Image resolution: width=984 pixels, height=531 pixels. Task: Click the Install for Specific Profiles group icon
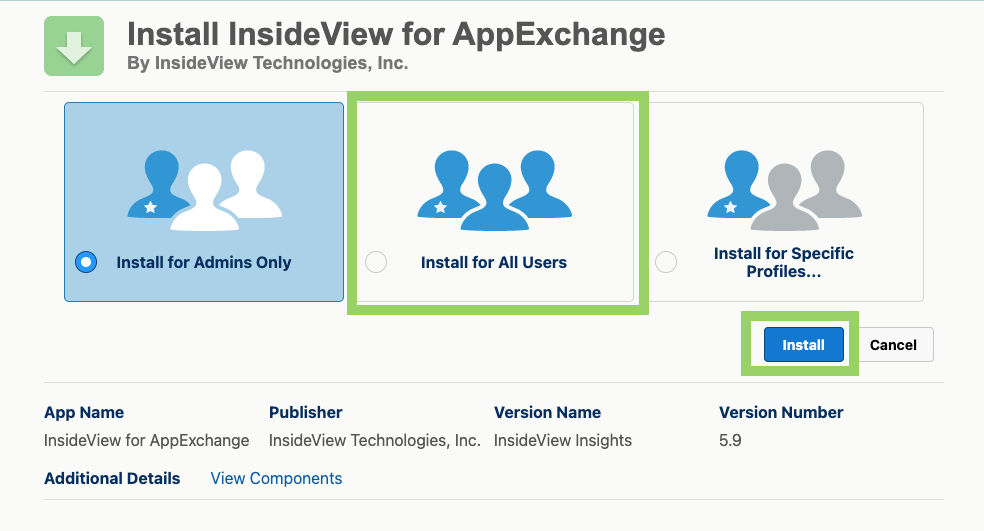tap(784, 190)
